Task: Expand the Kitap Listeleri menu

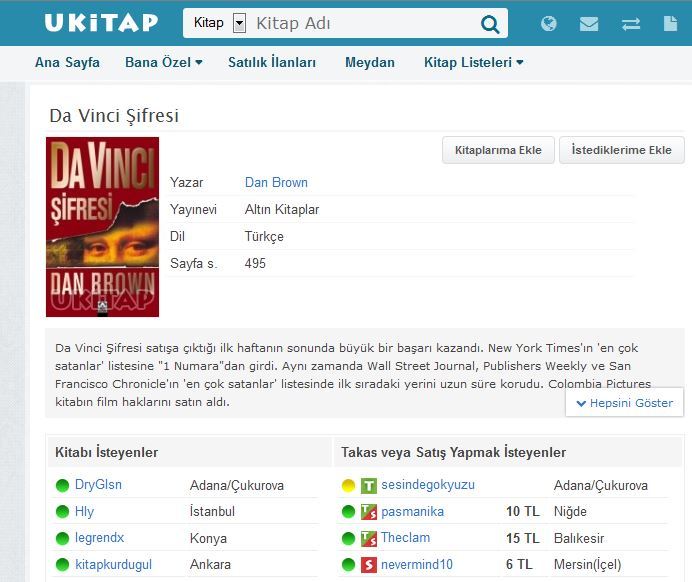Action: (473, 62)
